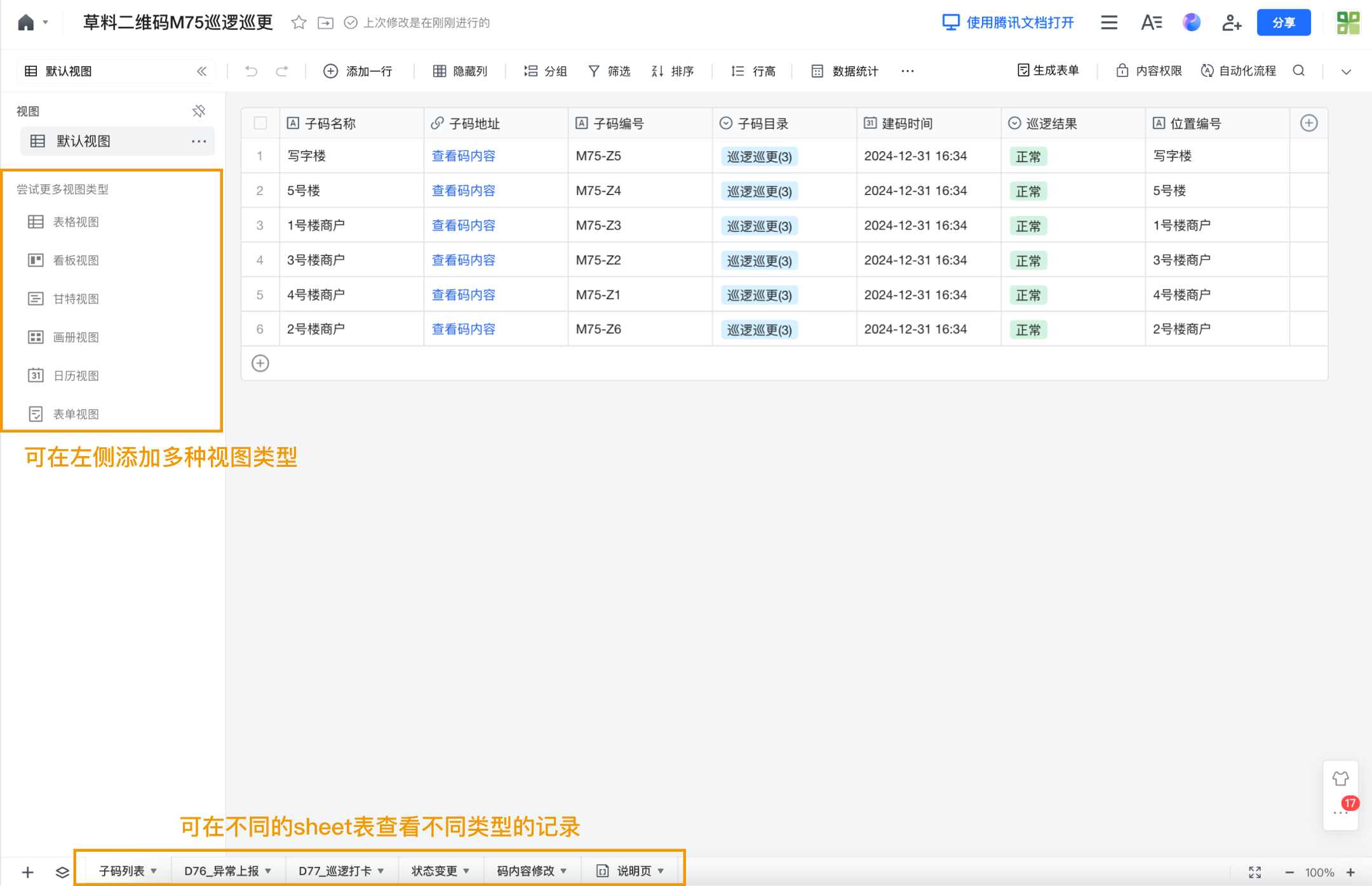Open 码内容修改 sheet dropdown arrow
The height and width of the screenshot is (886, 1372).
click(x=563, y=871)
